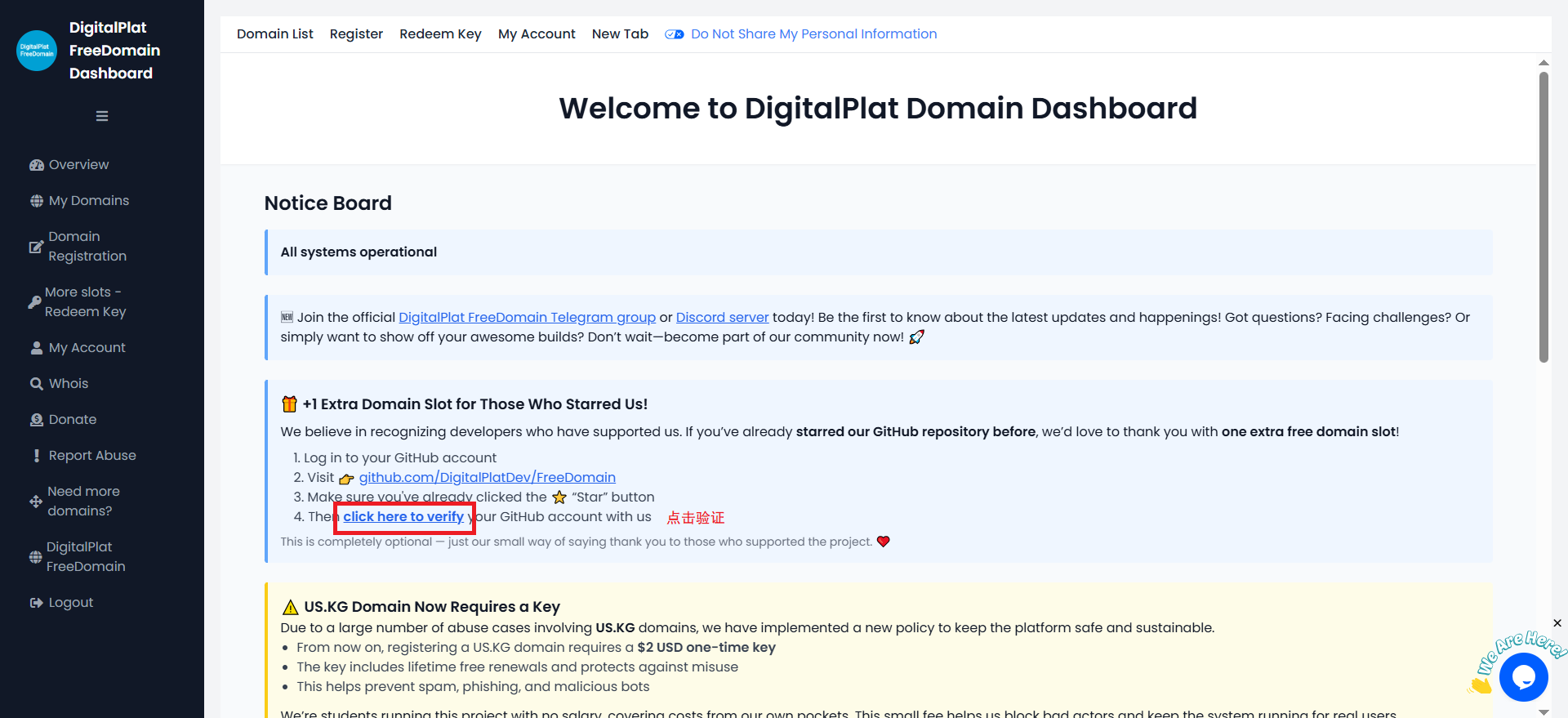Select Redeem Key from top menu

pos(440,34)
